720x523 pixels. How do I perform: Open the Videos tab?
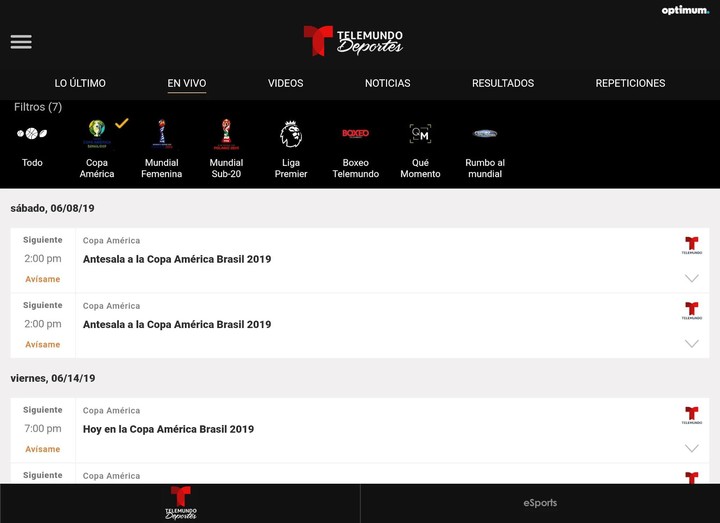coord(286,83)
